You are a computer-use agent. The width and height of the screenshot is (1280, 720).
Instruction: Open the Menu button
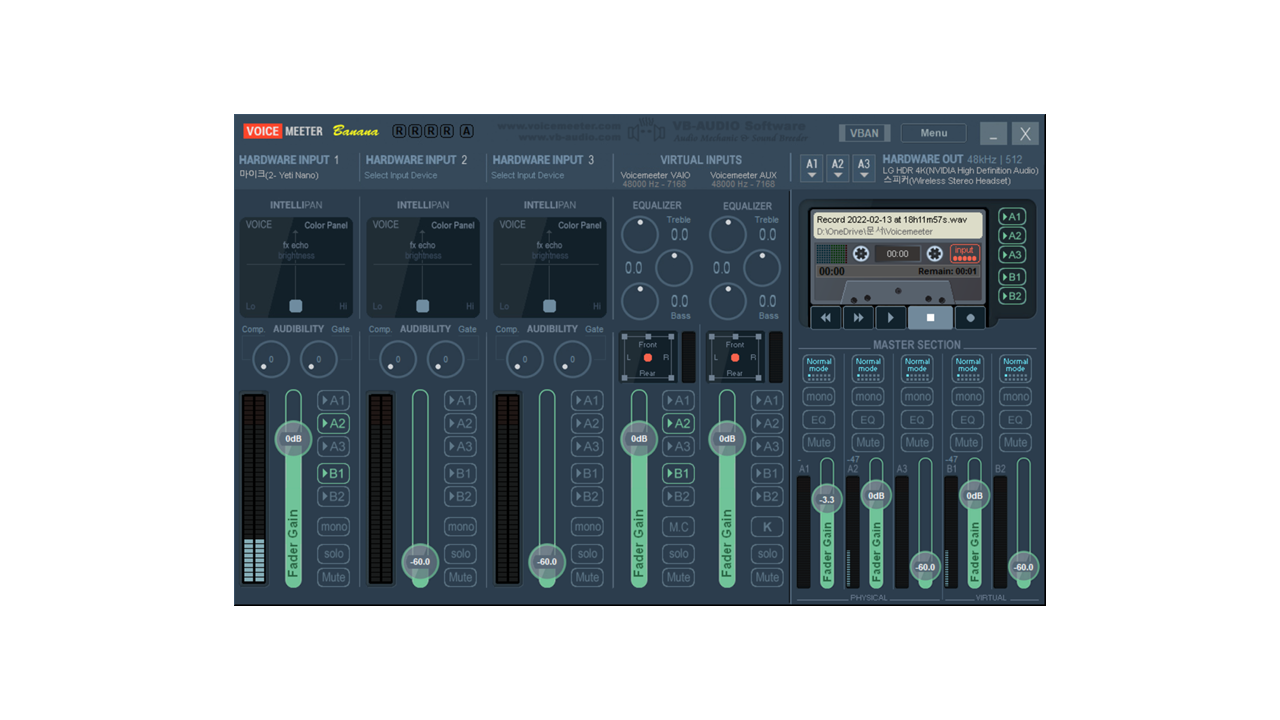coord(934,133)
